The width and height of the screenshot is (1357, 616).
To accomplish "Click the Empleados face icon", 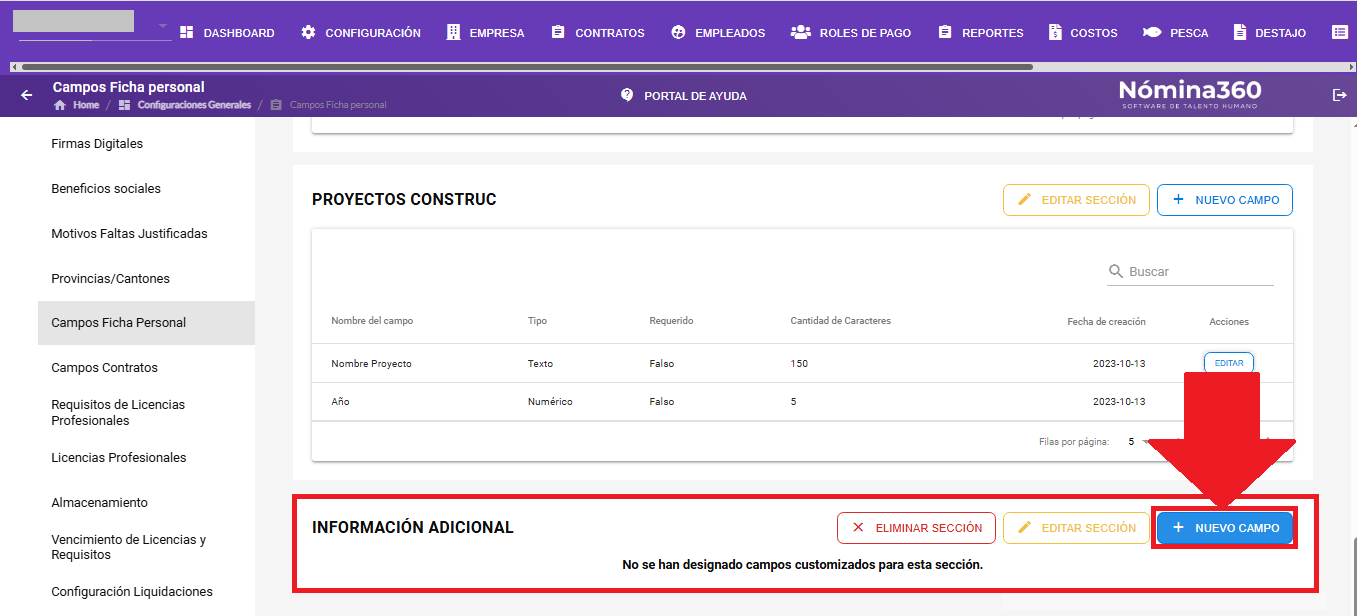I will tap(678, 33).
